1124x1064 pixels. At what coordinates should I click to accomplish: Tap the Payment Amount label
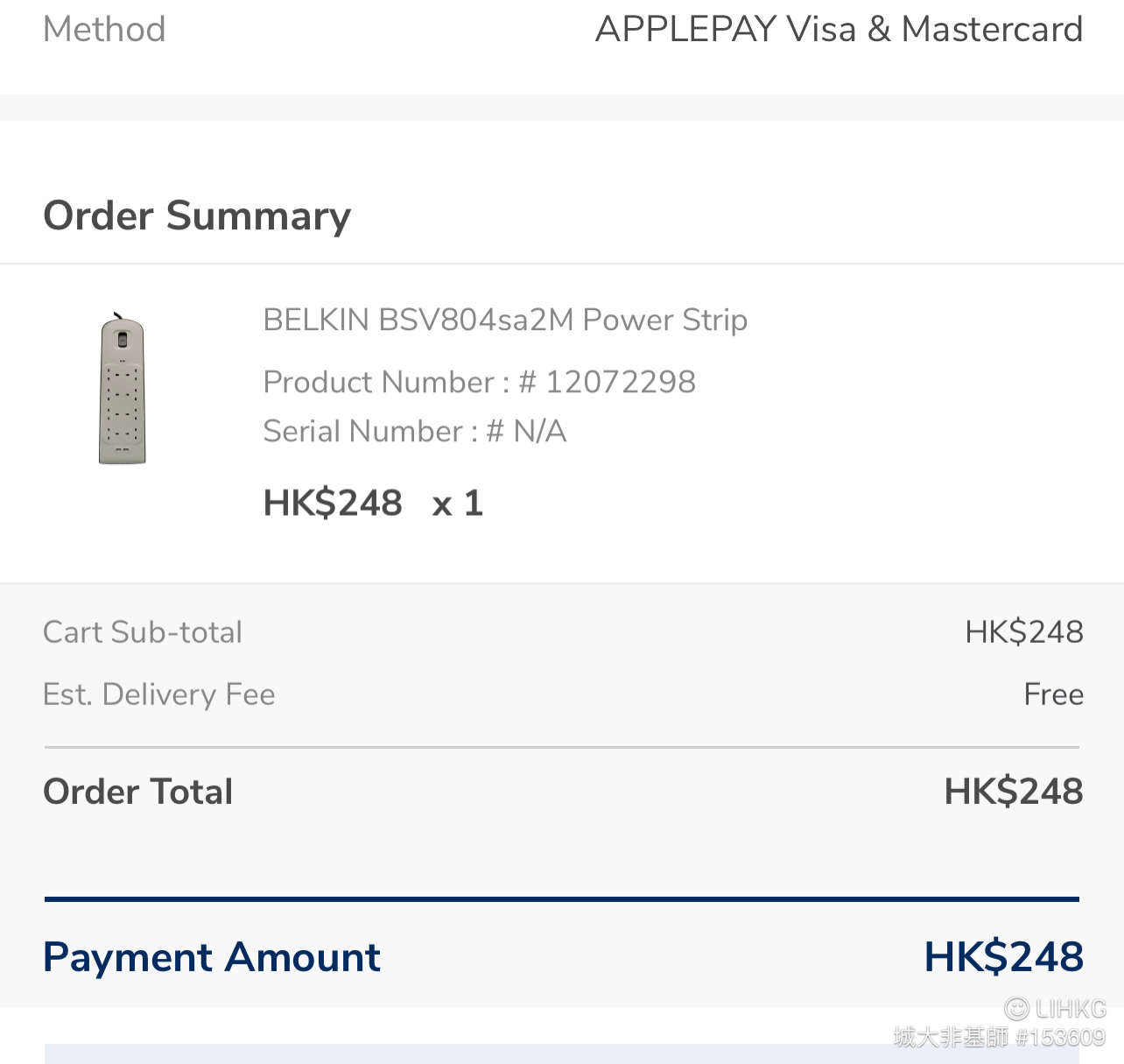[x=212, y=956]
